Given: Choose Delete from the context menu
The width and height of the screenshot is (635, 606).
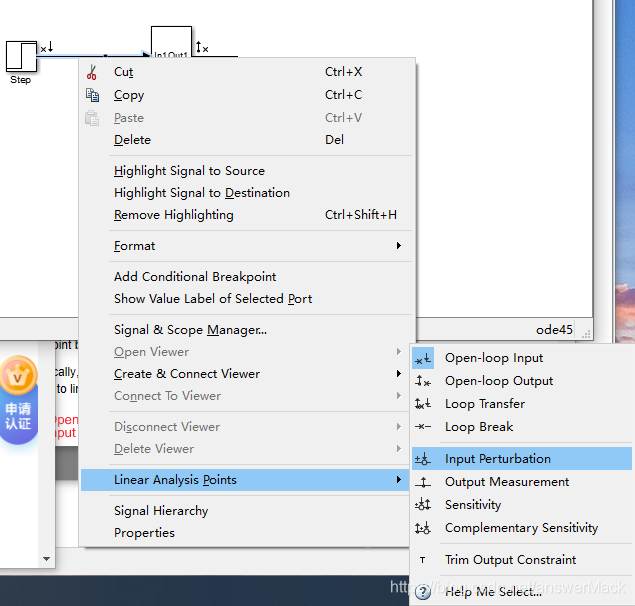Looking at the screenshot, I should click(x=248, y=140).
